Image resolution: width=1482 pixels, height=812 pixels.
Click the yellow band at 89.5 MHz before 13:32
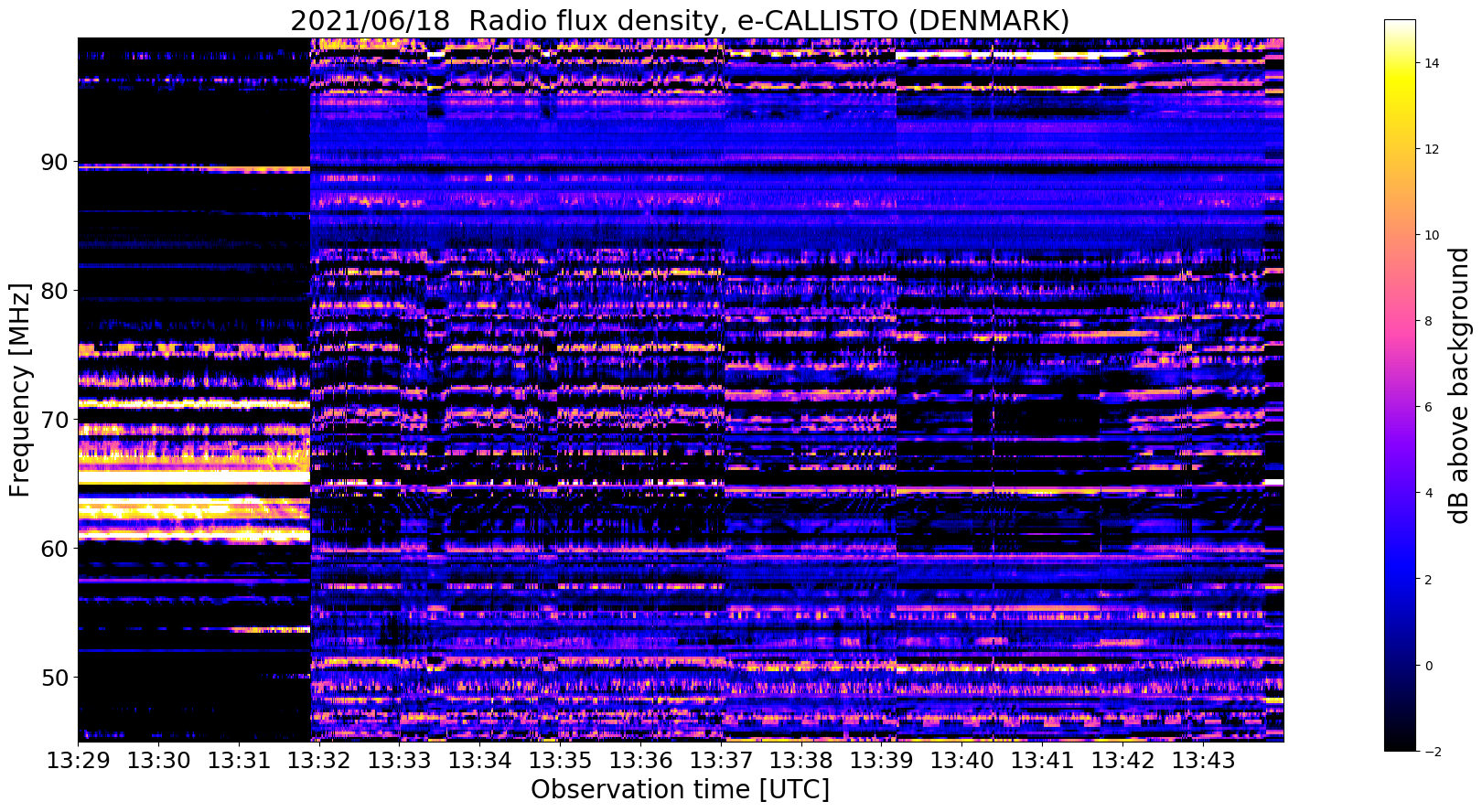tap(194, 169)
